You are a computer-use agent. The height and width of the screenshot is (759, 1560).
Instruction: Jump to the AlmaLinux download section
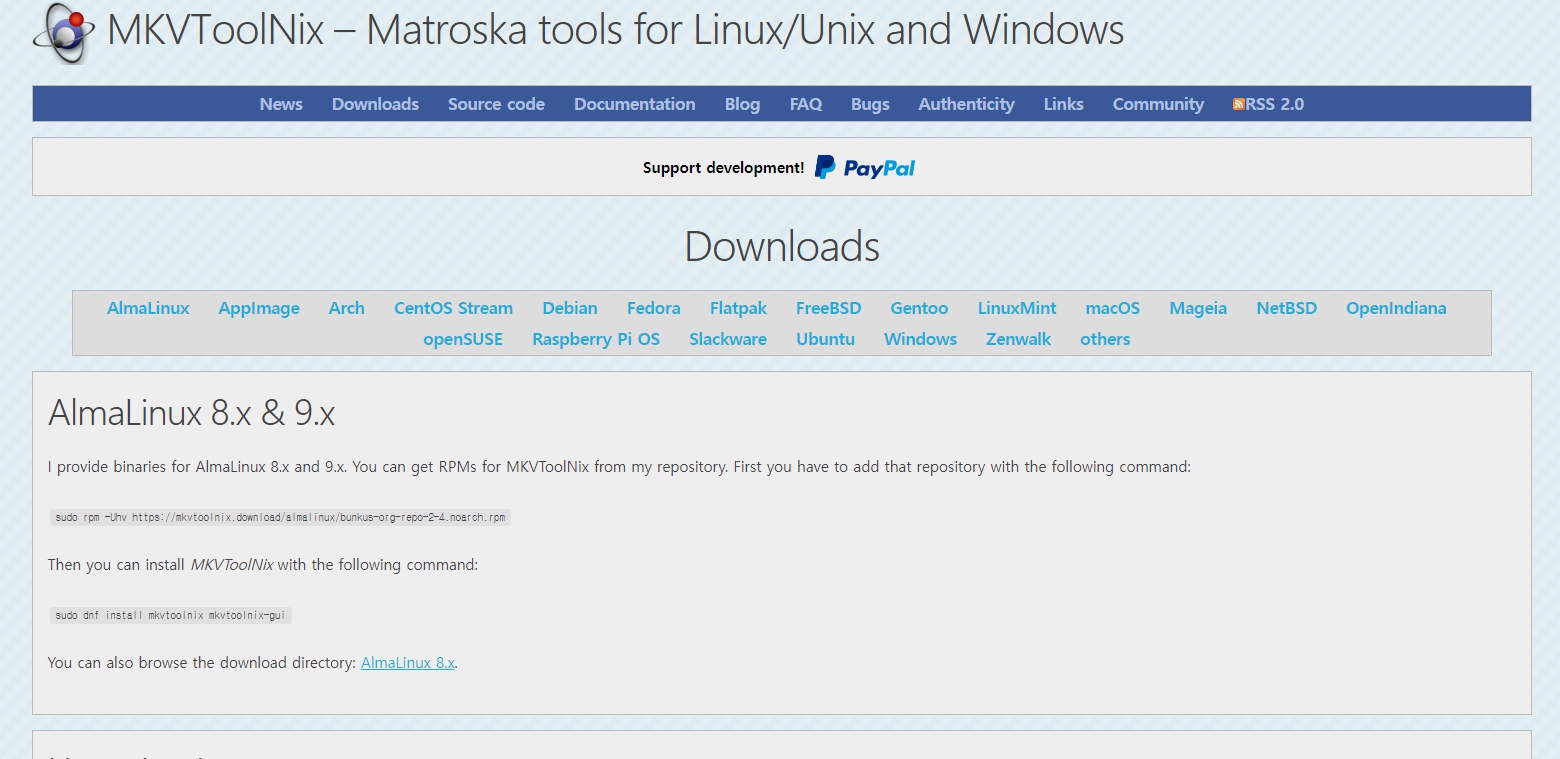tap(148, 308)
